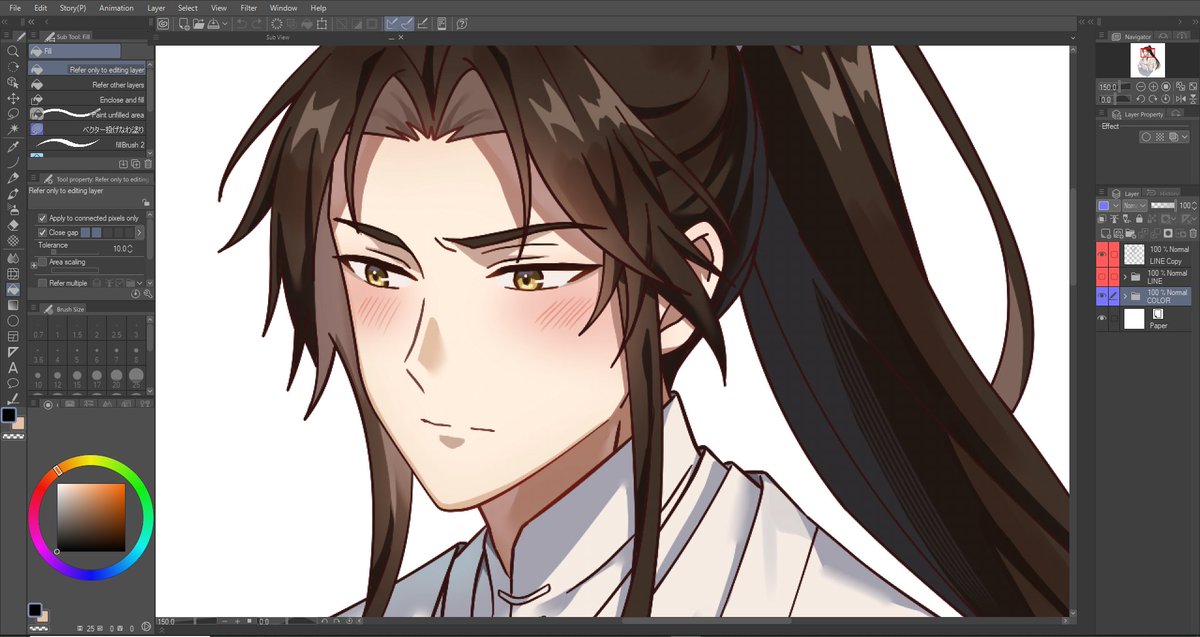Select the Text tool
This screenshot has height=637, width=1200.
coord(13,368)
